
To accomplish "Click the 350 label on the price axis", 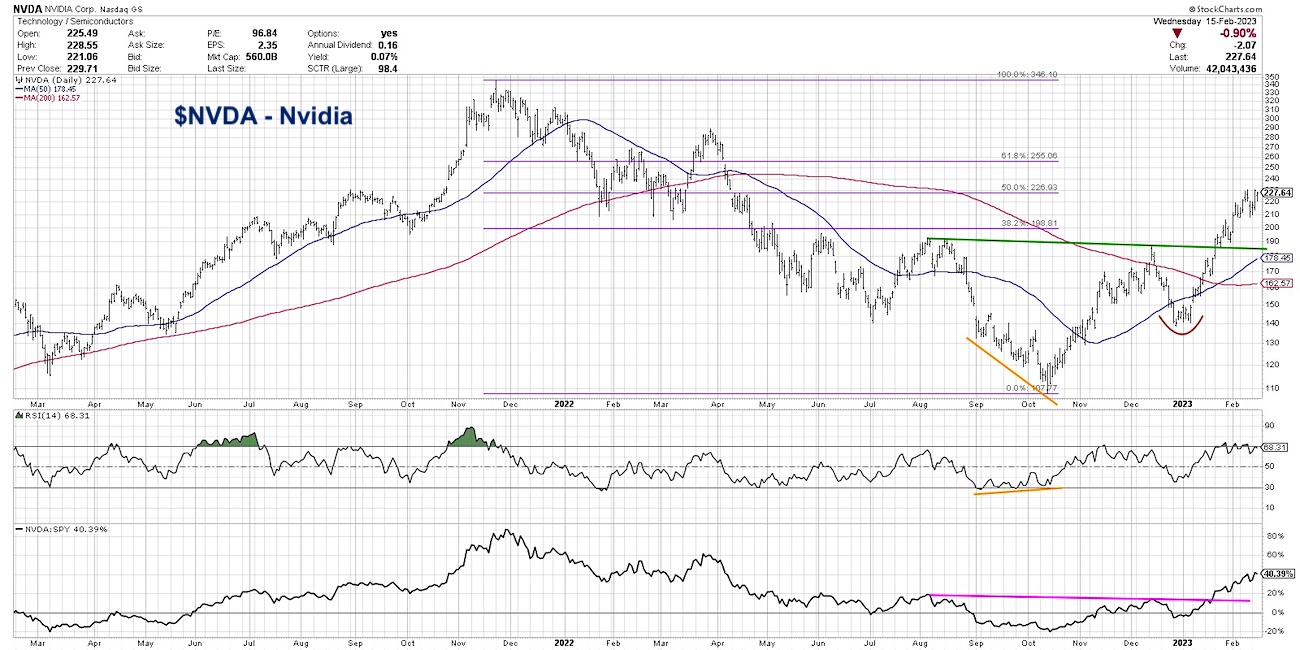I will [x=1272, y=77].
